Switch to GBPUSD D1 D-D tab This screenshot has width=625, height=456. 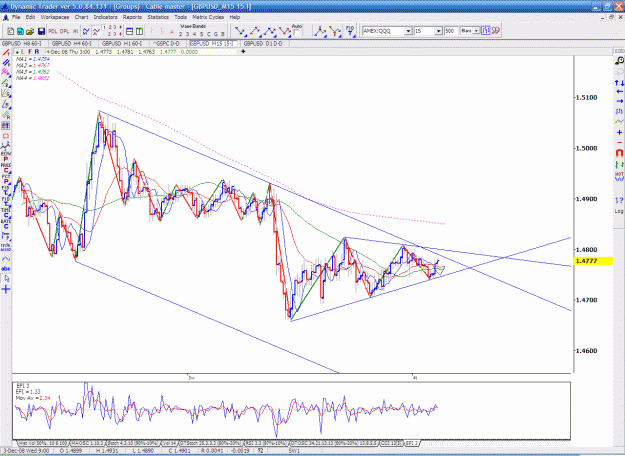click(263, 43)
